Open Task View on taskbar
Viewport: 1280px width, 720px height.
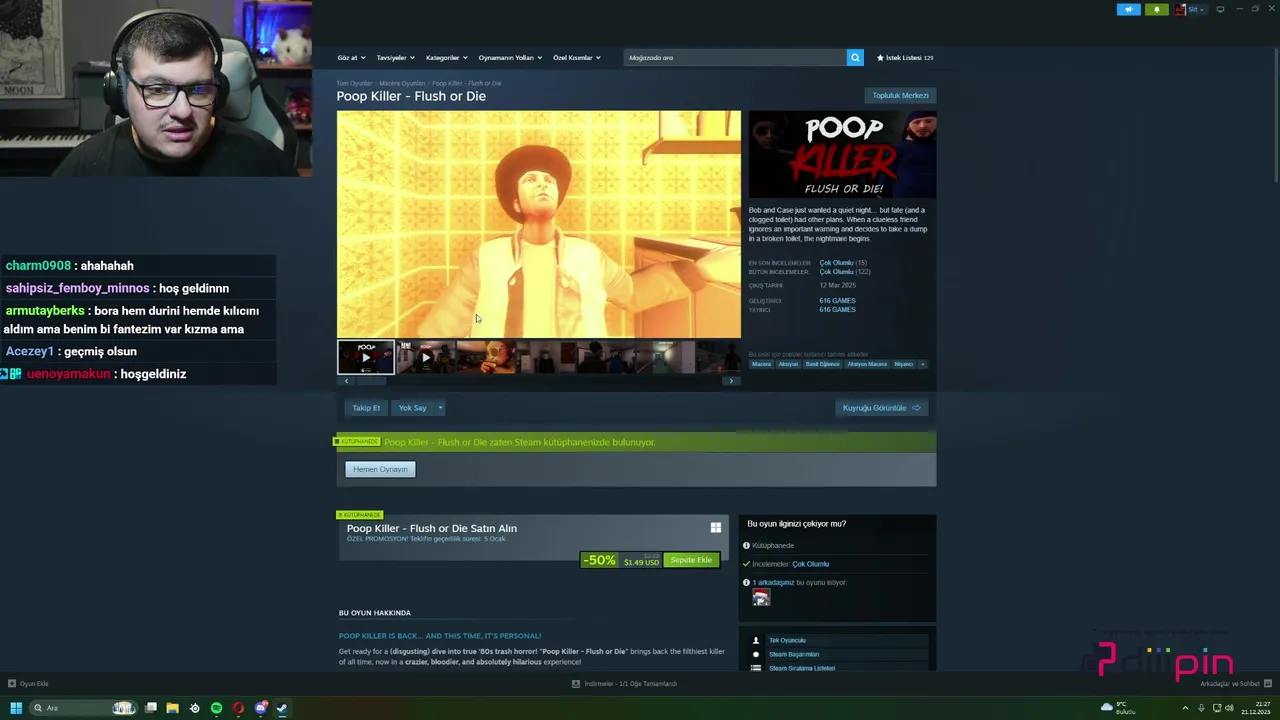(x=151, y=708)
